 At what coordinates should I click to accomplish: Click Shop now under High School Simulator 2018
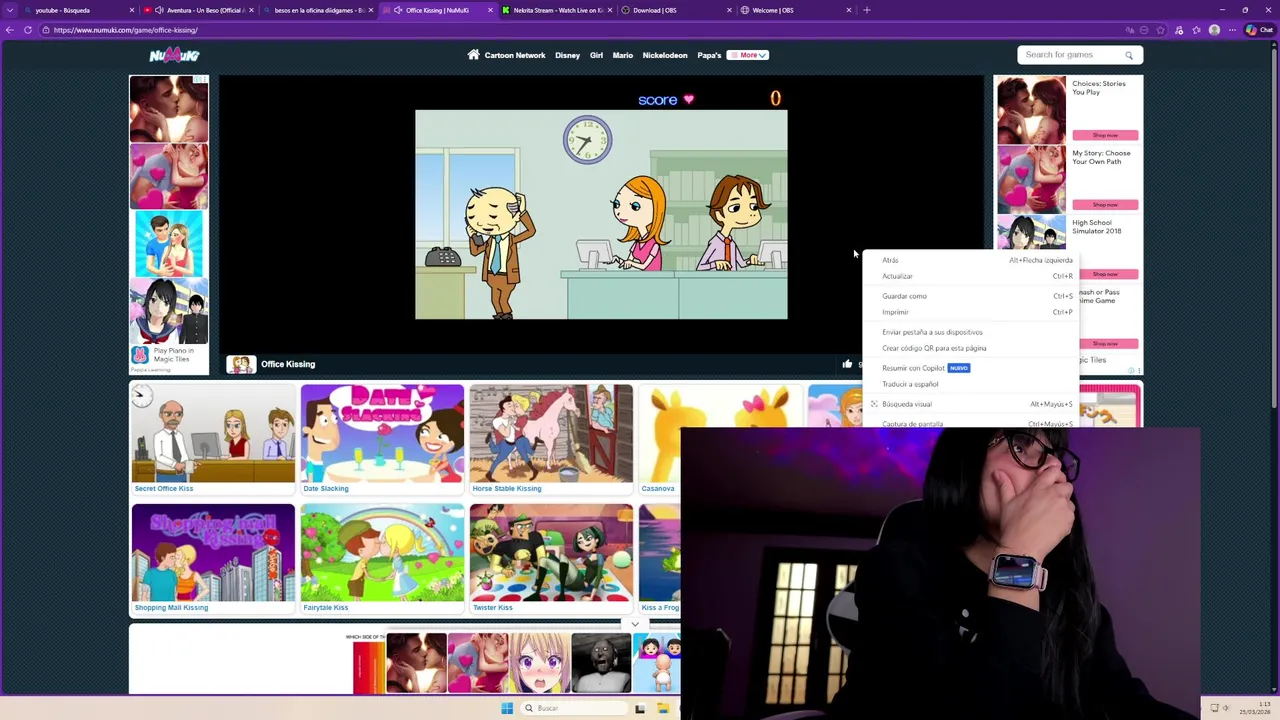pos(1105,273)
